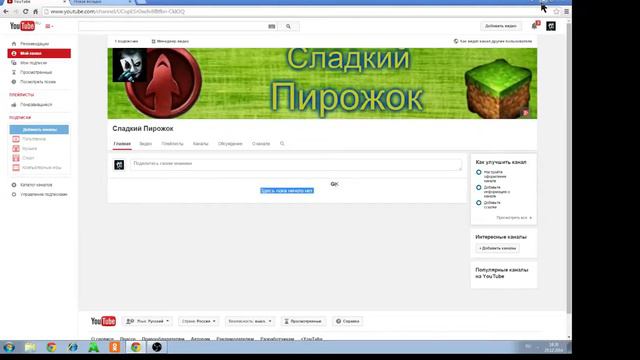Click the Добавить видео upload button
This screenshot has width=640, height=360.
[500, 26]
